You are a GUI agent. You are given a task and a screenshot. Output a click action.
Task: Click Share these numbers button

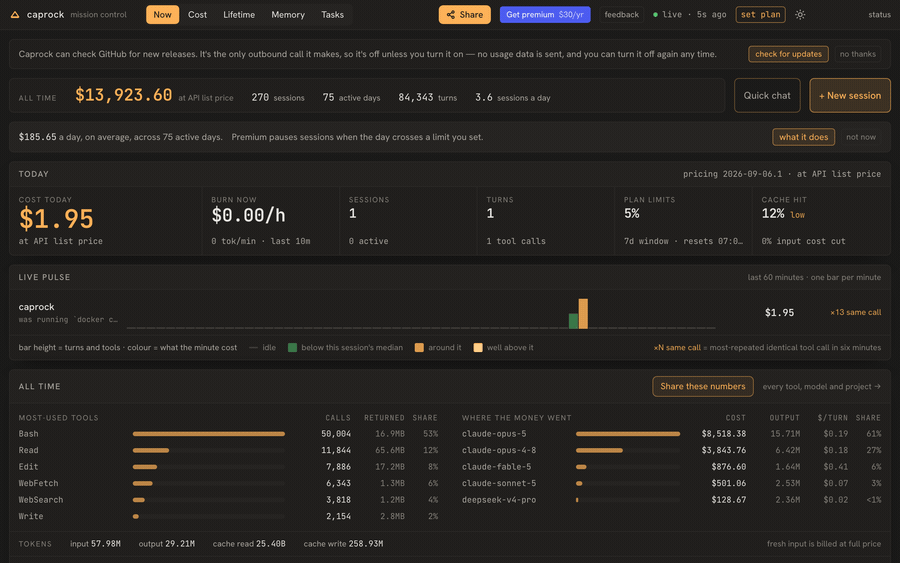coord(703,386)
